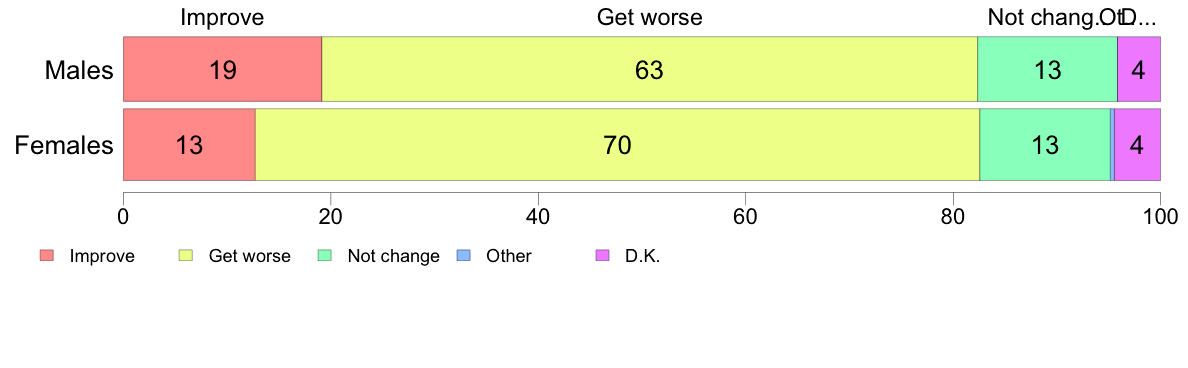Viewport: 1188px width, 368px height.
Task: Click the 40 tick label on x-axis
Action: [538, 215]
